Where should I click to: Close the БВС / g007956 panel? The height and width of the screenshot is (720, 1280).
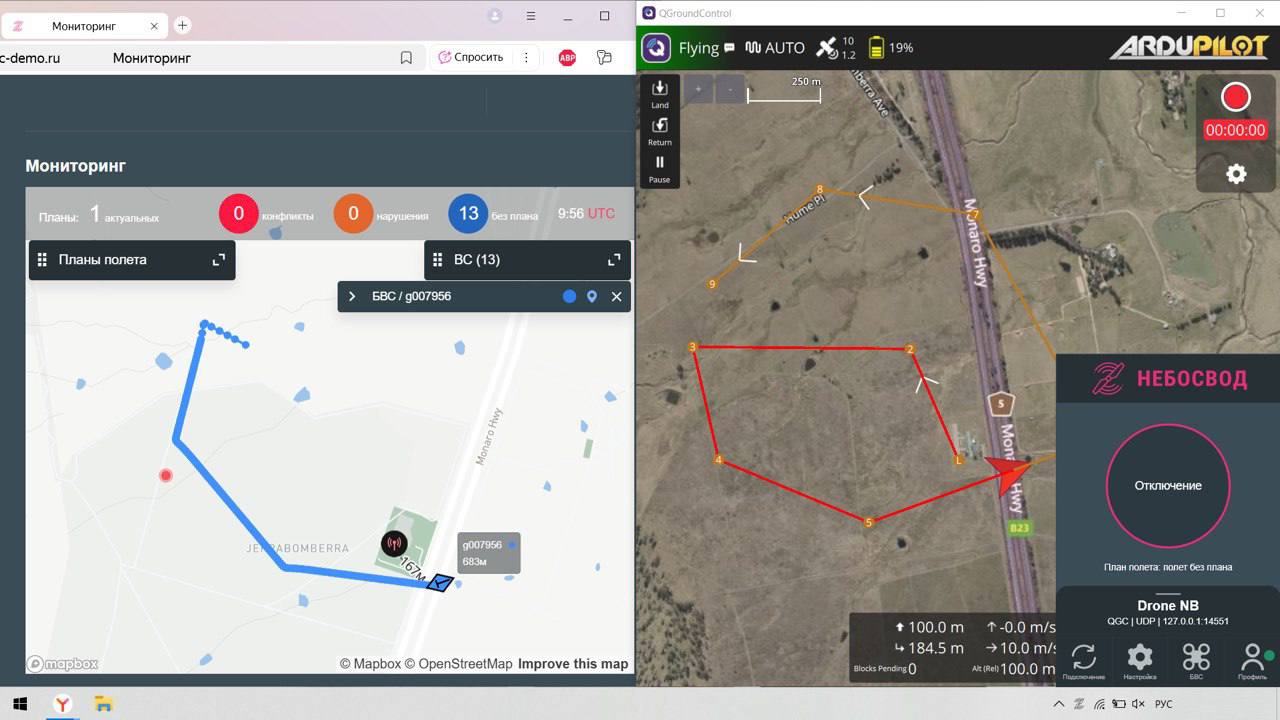point(616,297)
